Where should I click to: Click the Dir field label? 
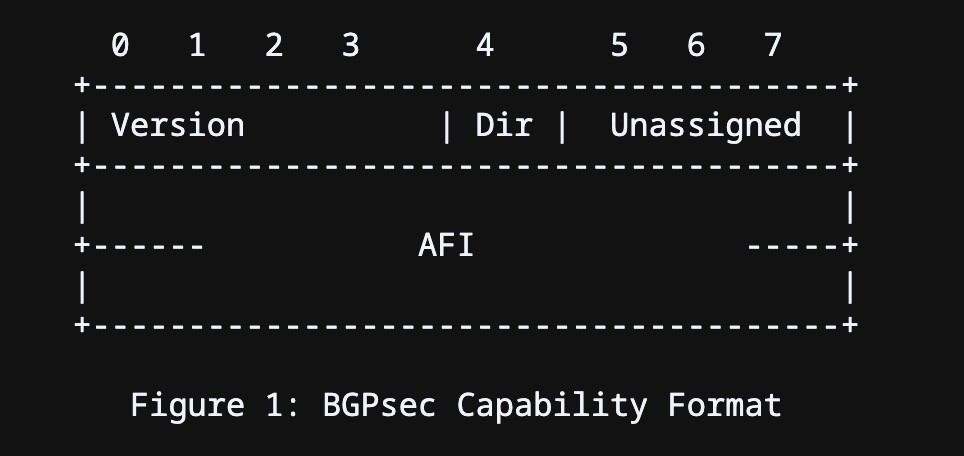pyautogui.click(x=504, y=125)
